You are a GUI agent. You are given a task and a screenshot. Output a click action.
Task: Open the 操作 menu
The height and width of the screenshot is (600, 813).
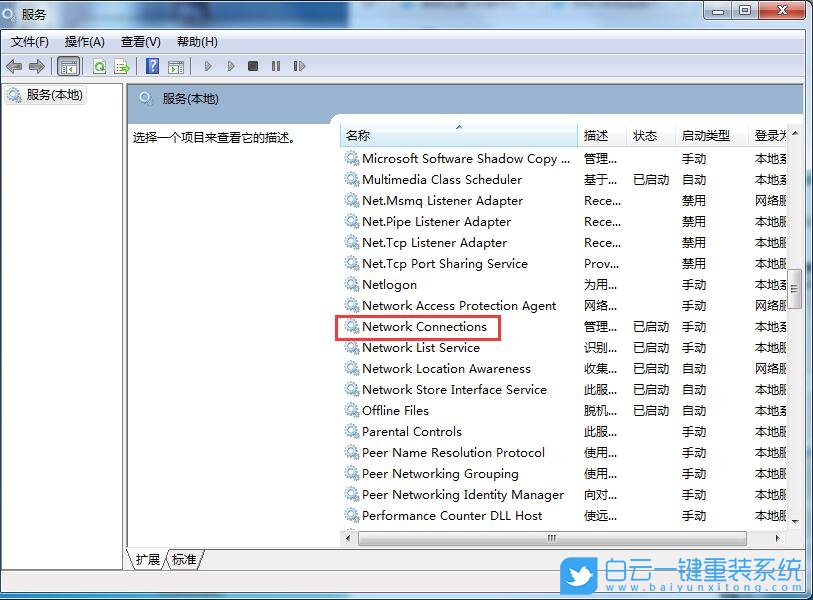tap(83, 42)
